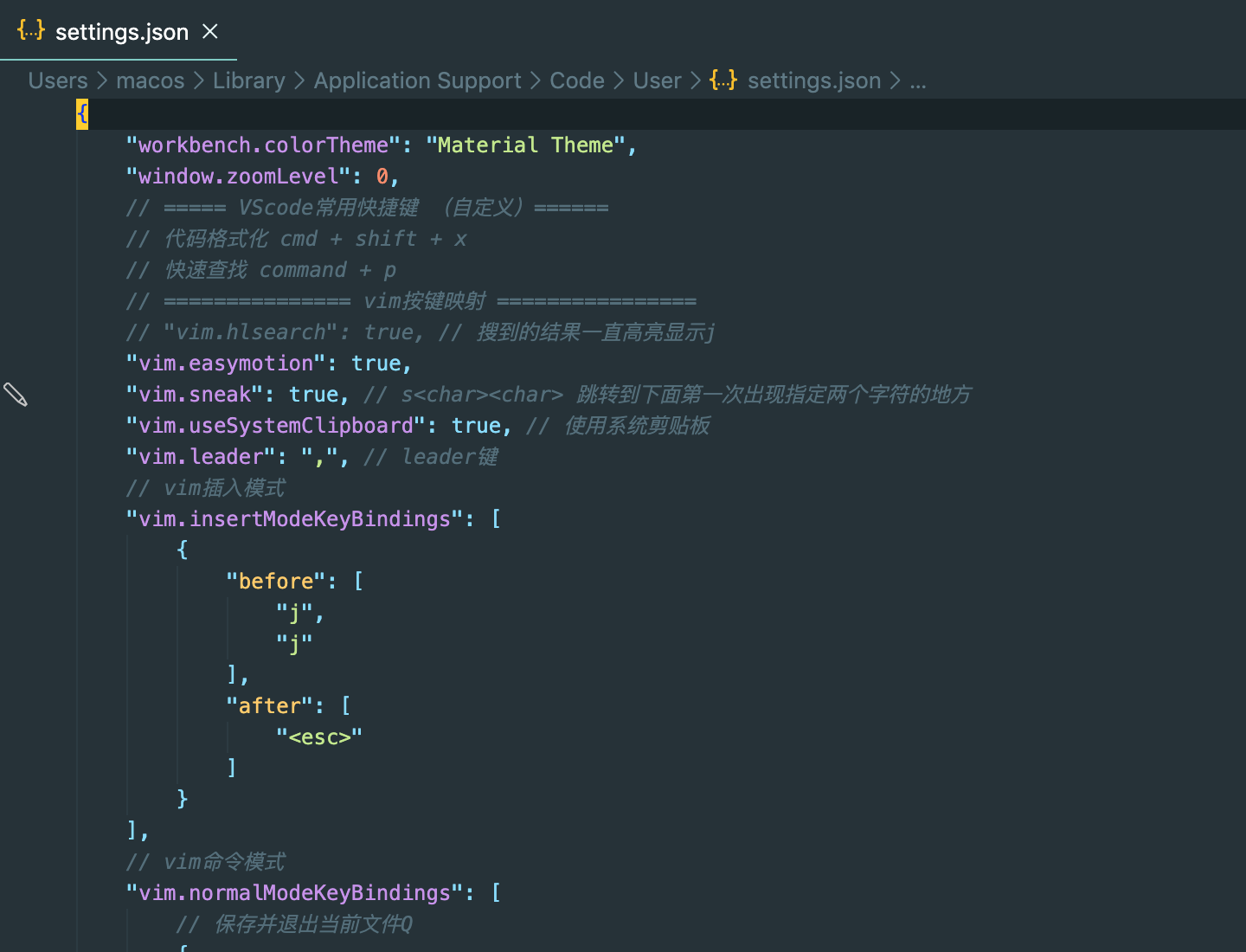Click the pencil edit icon in the left gutter
Screen dimensions: 1246x952
click(16, 395)
